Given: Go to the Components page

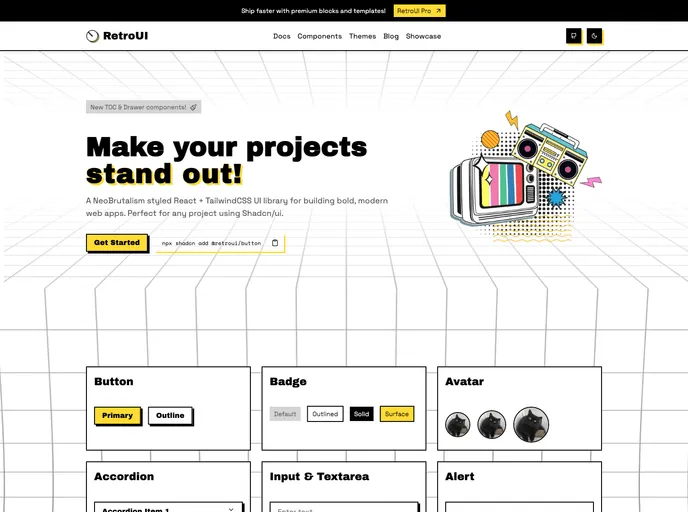Looking at the screenshot, I should [x=320, y=36].
